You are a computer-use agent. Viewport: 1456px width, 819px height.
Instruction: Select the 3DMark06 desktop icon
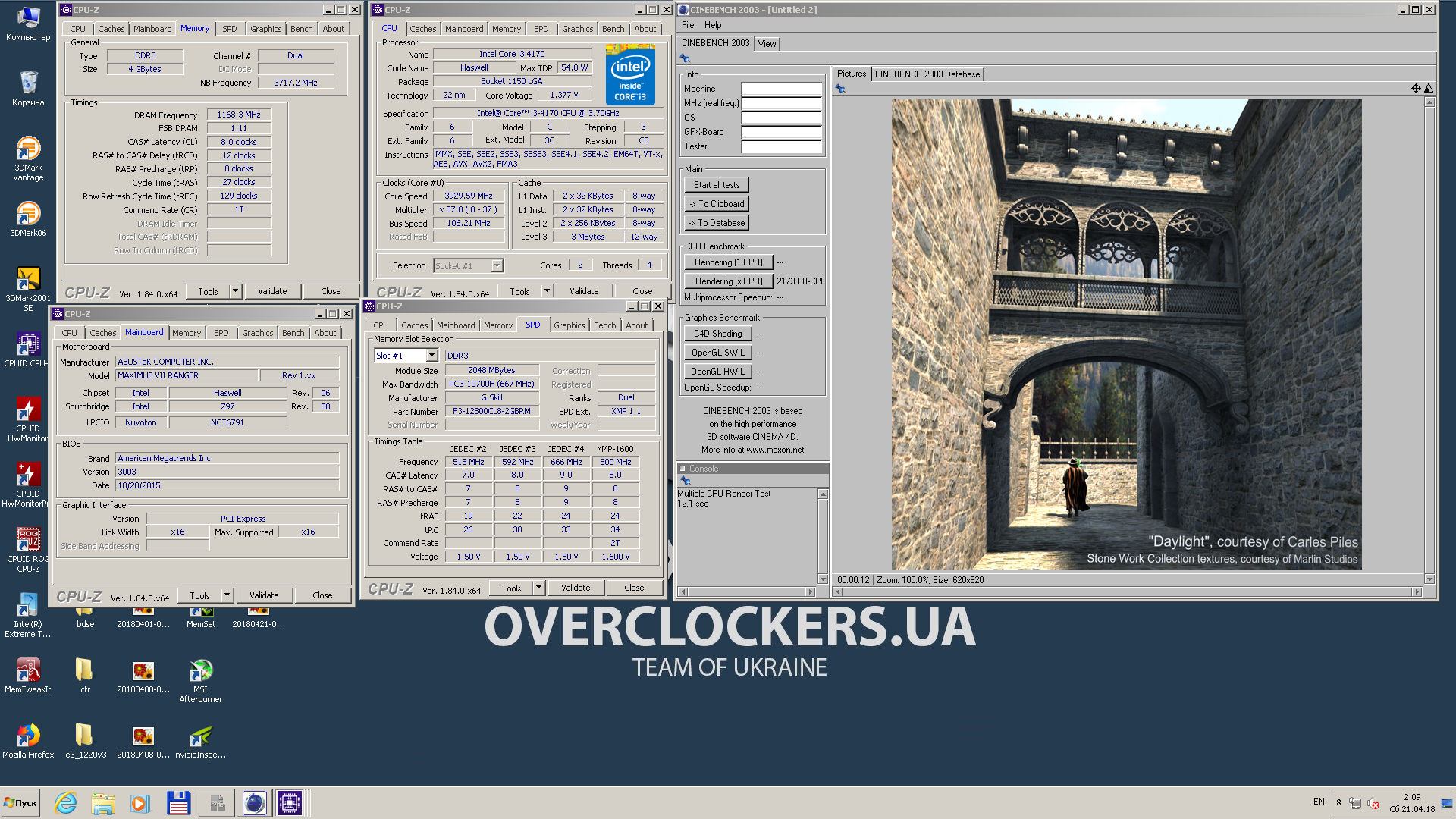coord(28,219)
